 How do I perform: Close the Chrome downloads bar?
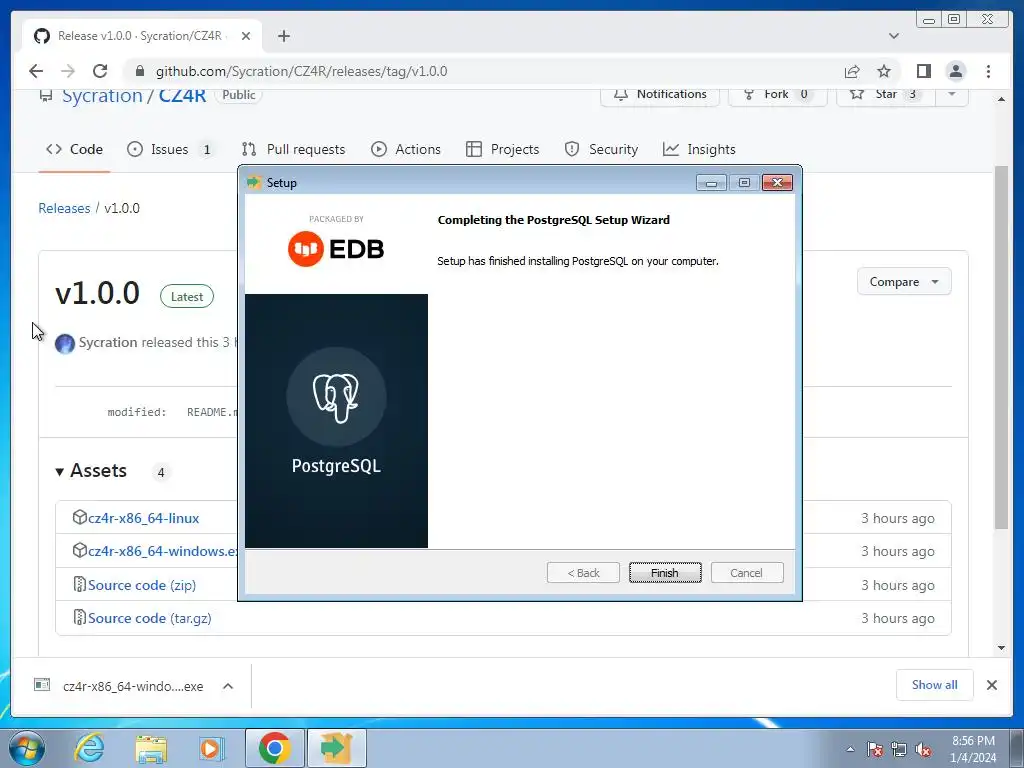(991, 685)
